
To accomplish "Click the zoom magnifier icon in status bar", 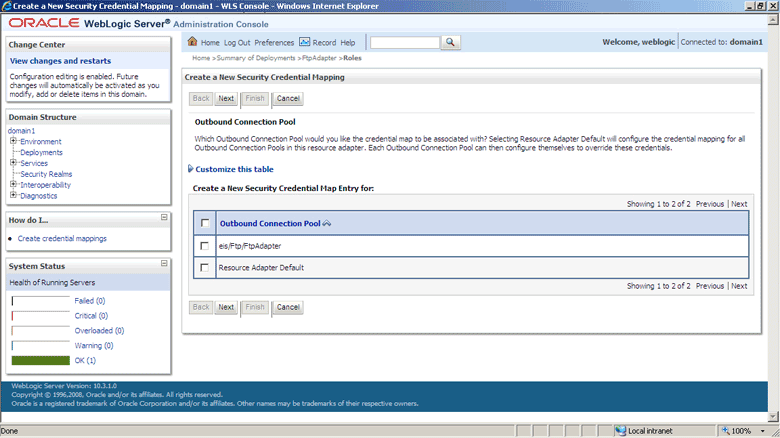I will (x=726, y=431).
